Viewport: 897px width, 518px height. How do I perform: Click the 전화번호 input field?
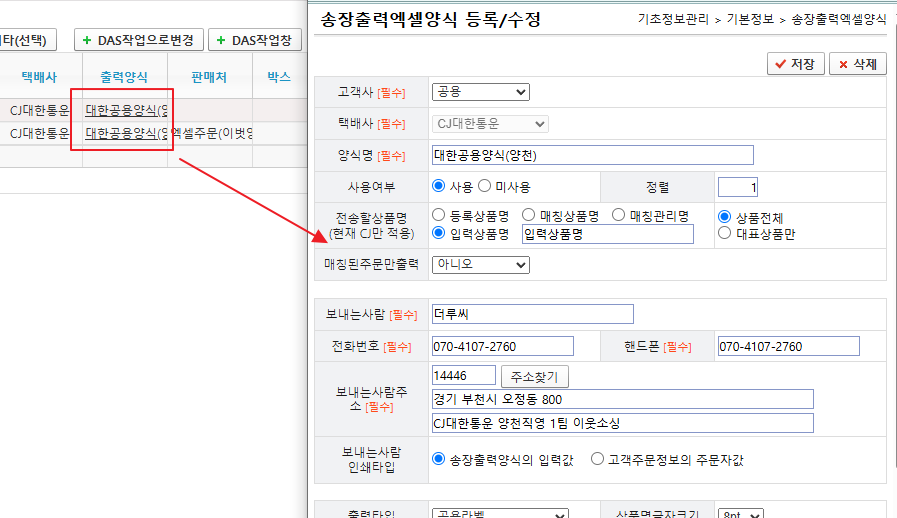(503, 346)
